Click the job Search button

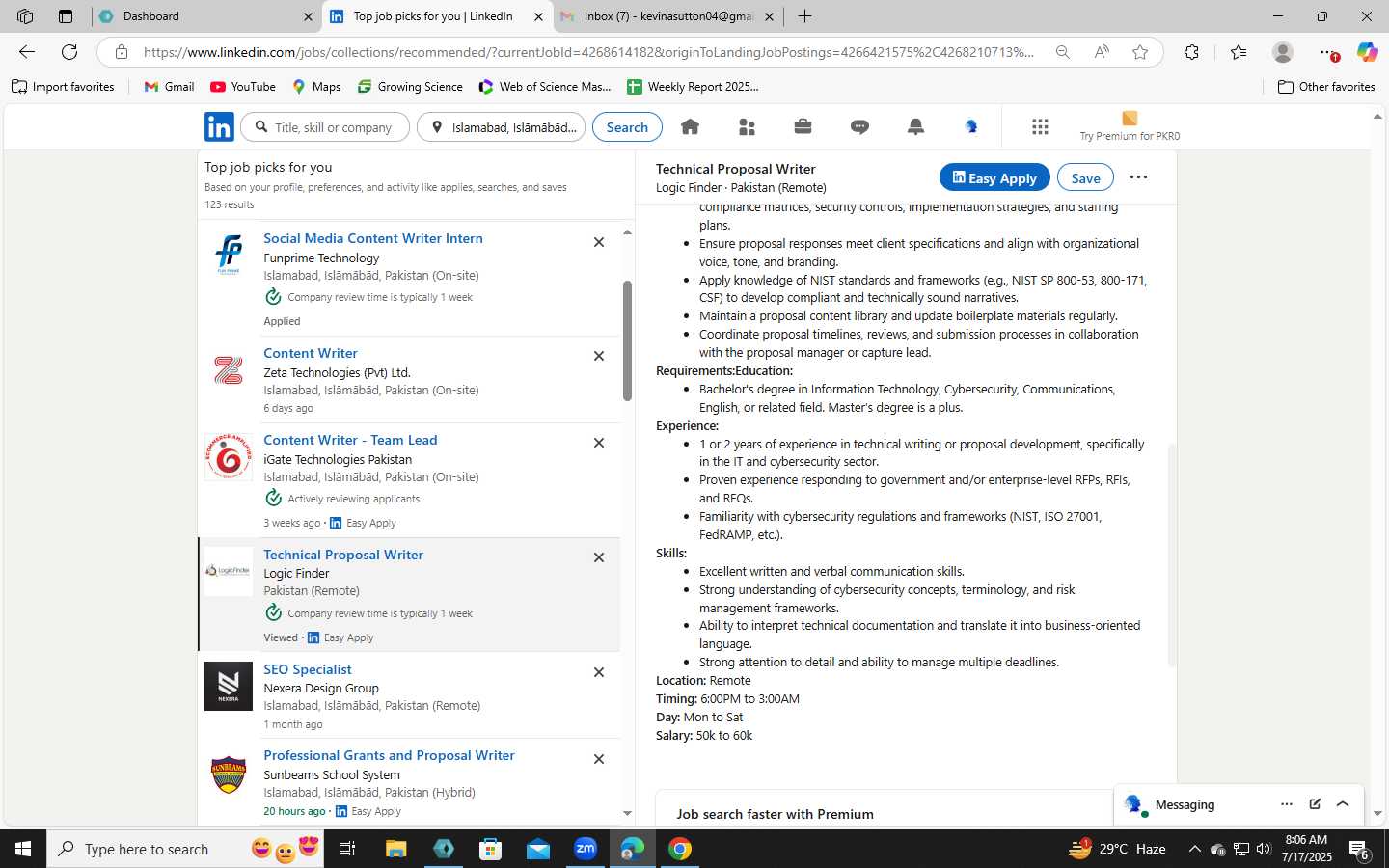click(627, 127)
